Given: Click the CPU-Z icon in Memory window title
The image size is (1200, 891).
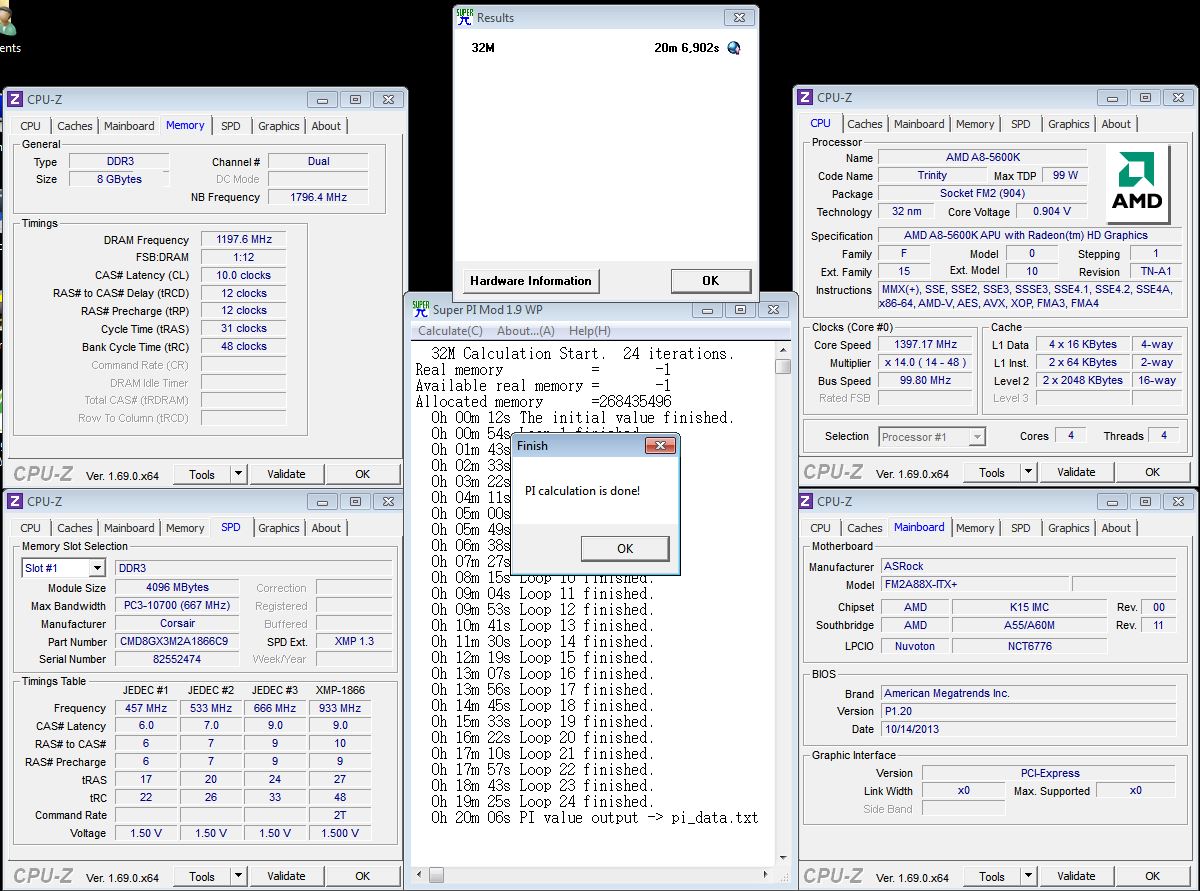Looking at the screenshot, I should point(15,99).
